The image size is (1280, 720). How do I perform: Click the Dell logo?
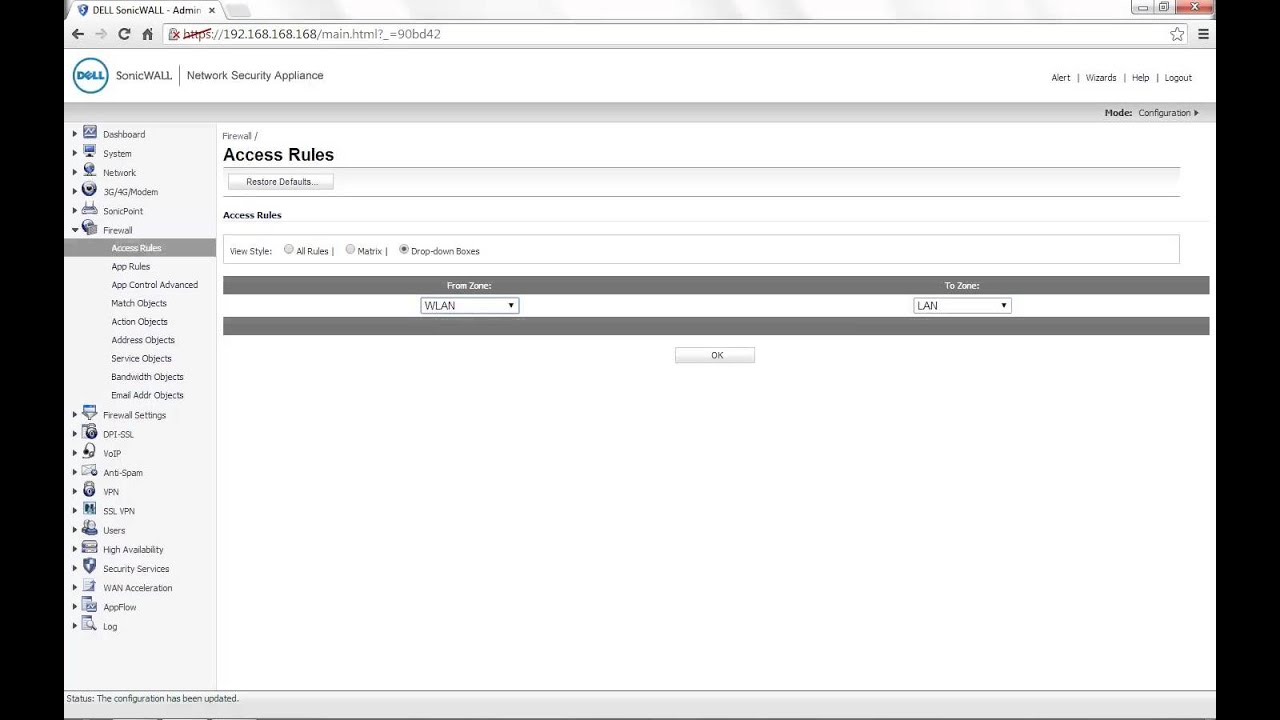point(90,76)
